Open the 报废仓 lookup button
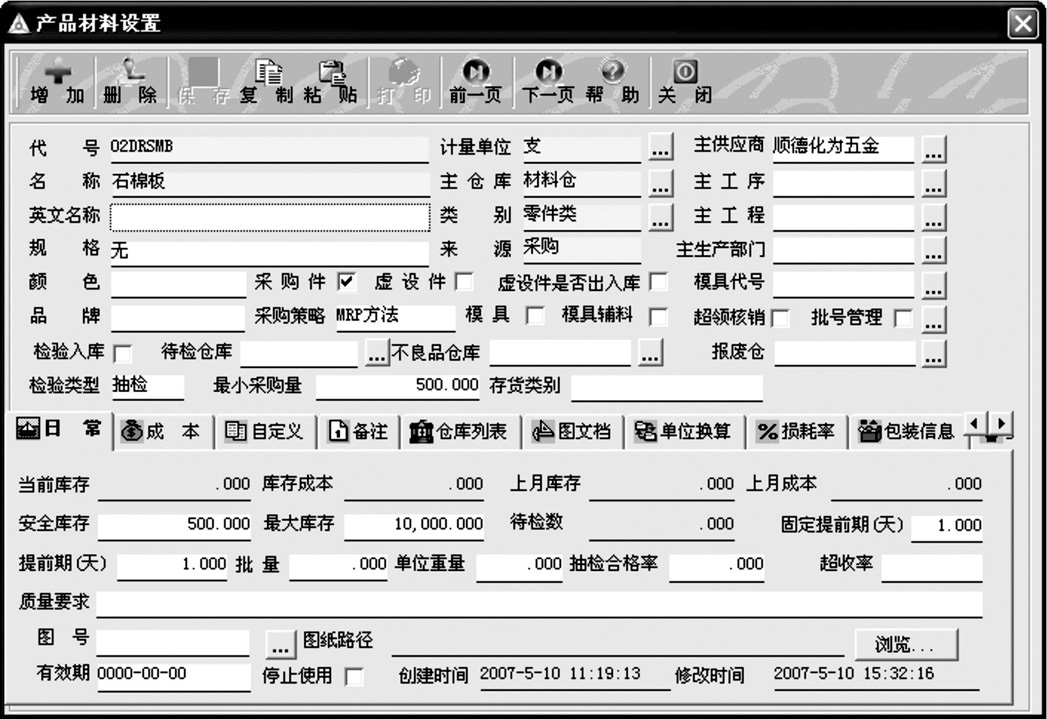The height and width of the screenshot is (719, 1047). point(933,354)
